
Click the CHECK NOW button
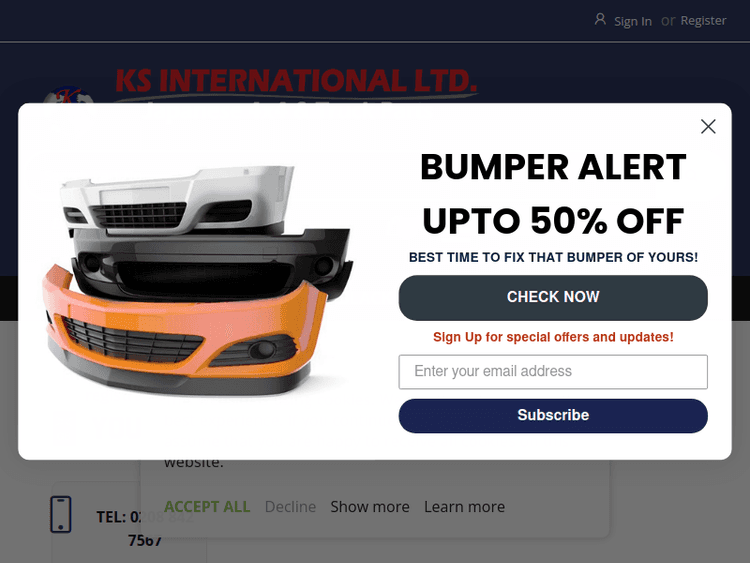point(553,298)
